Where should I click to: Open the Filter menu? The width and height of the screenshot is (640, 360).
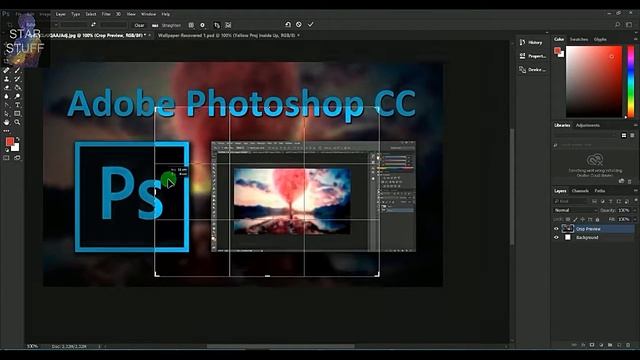pyautogui.click(x=106, y=14)
